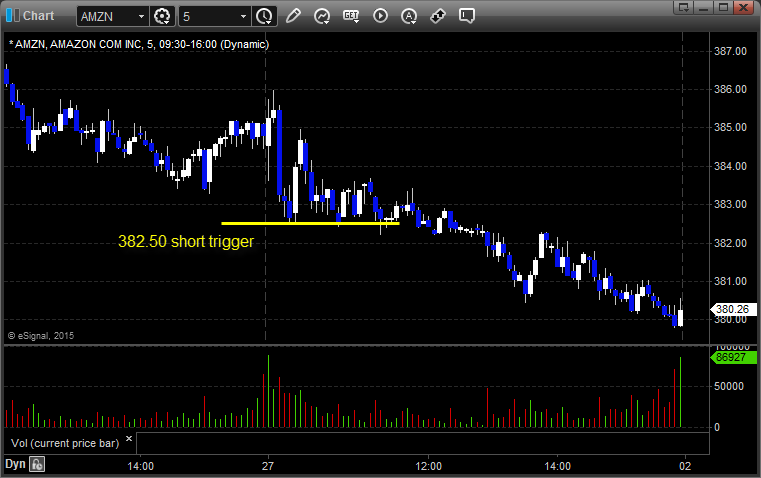Click the 383.00 price axis label
The image size is (761, 478).
click(730, 204)
